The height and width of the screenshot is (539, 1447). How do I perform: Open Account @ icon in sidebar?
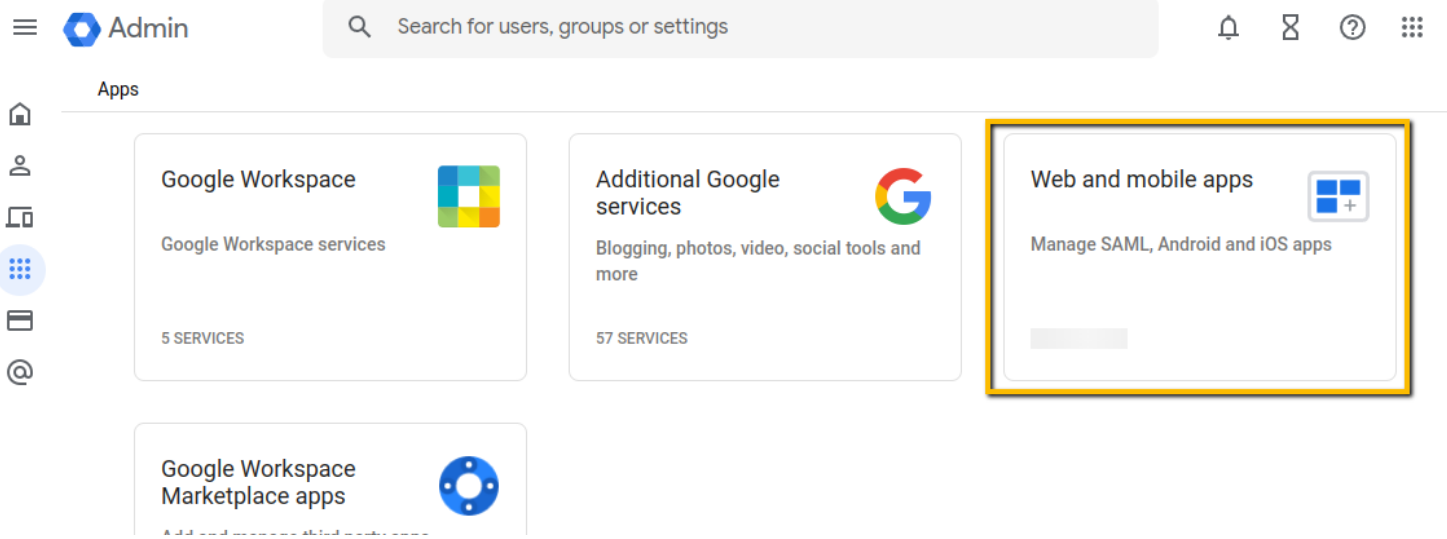pyautogui.click(x=20, y=373)
